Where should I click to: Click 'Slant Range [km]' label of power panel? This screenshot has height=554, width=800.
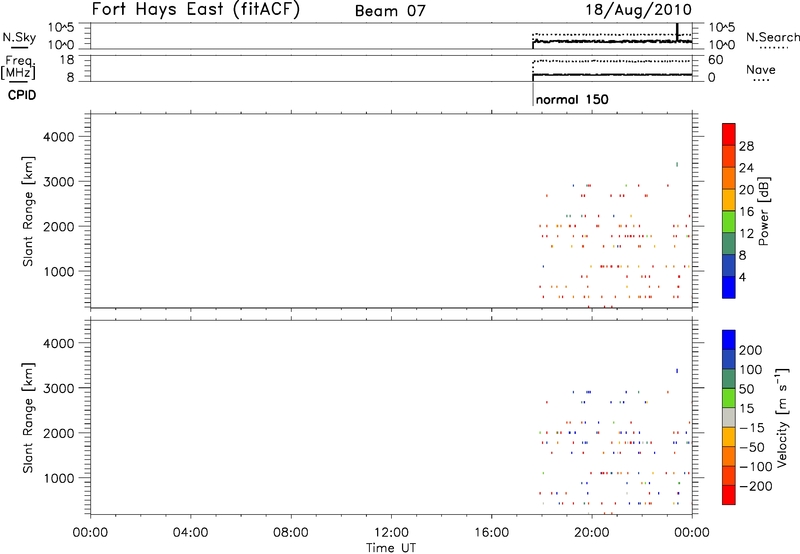pos(28,211)
